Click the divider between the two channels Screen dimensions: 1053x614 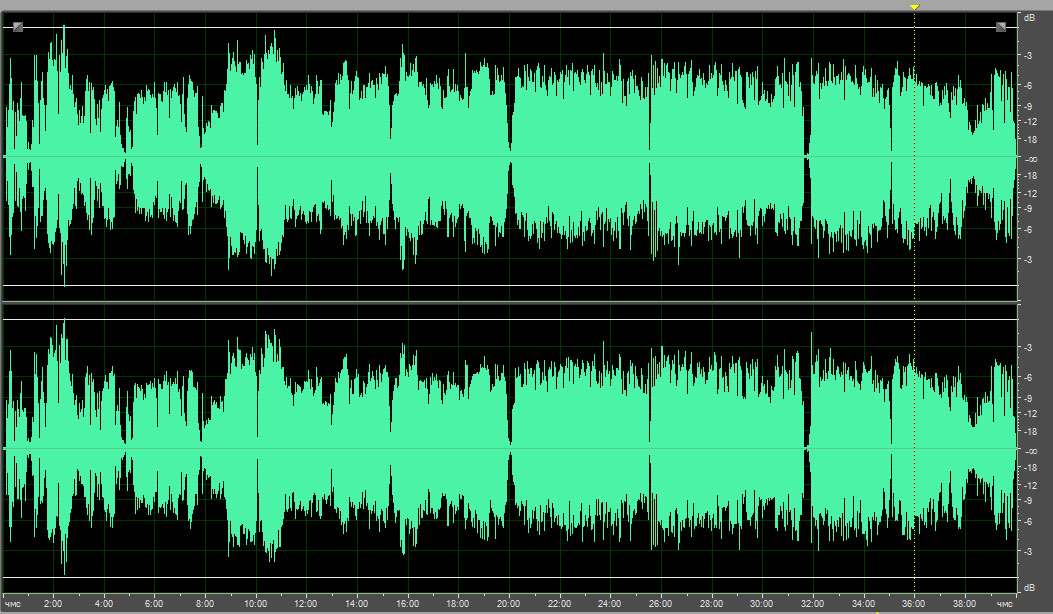tap(510, 303)
